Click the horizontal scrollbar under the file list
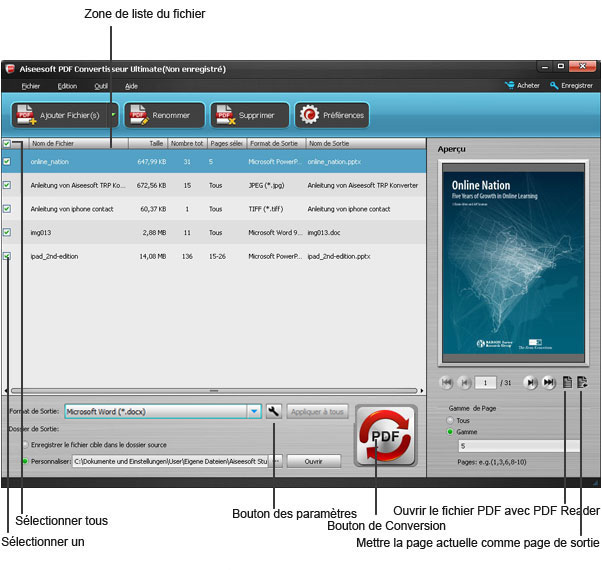602x570 pixels. coord(211,390)
